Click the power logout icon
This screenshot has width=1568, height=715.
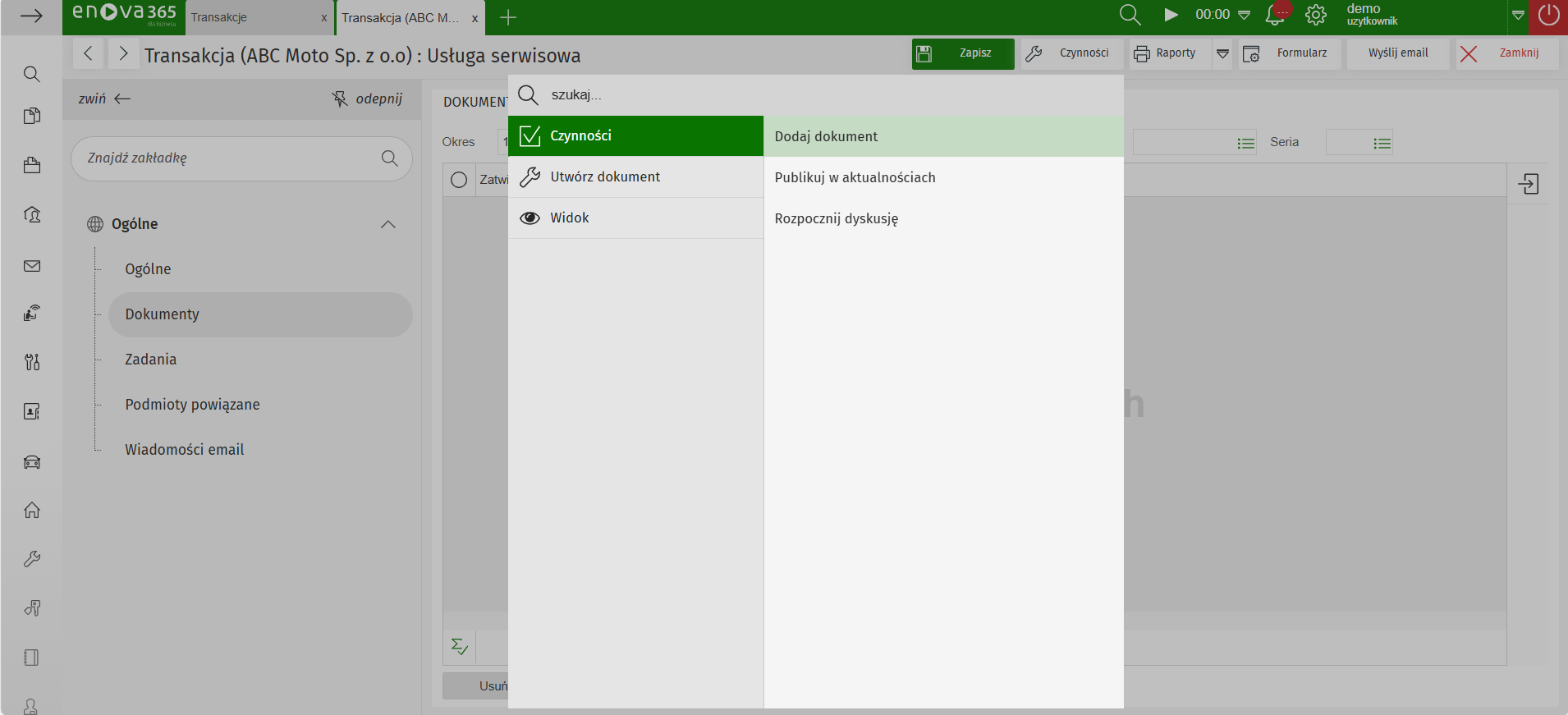[1548, 16]
